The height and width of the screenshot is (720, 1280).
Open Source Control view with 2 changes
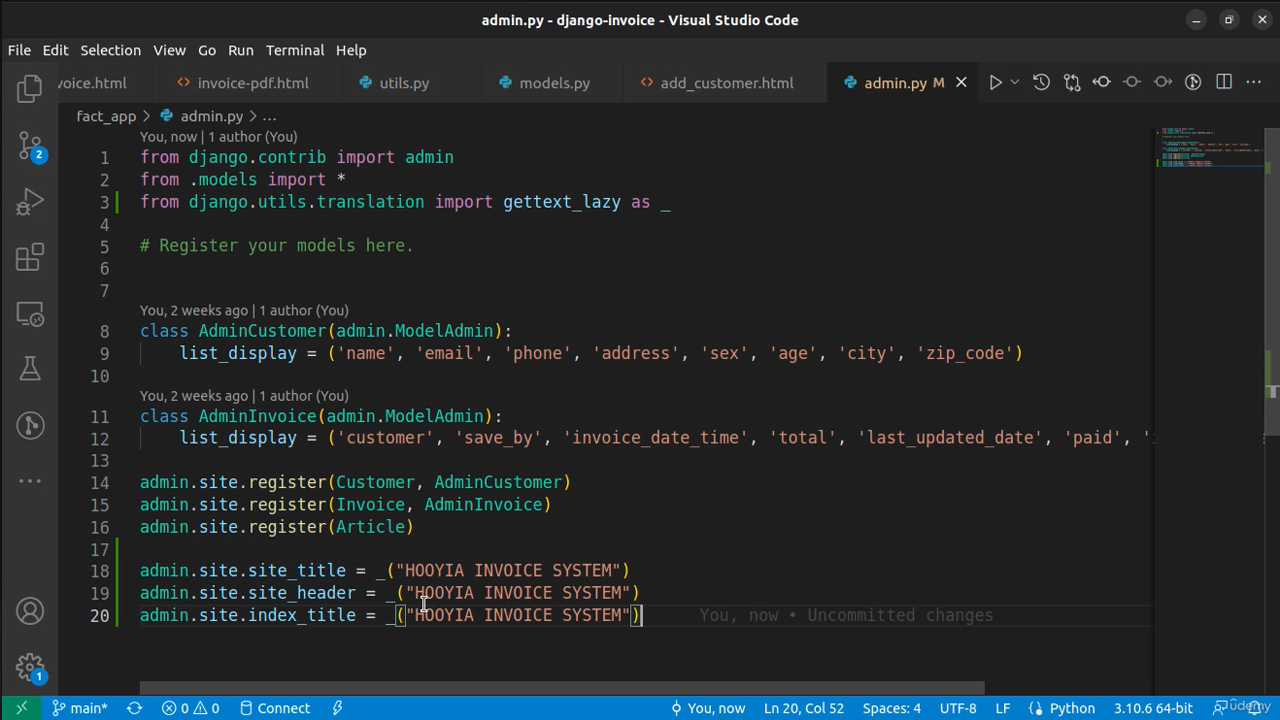click(x=30, y=147)
